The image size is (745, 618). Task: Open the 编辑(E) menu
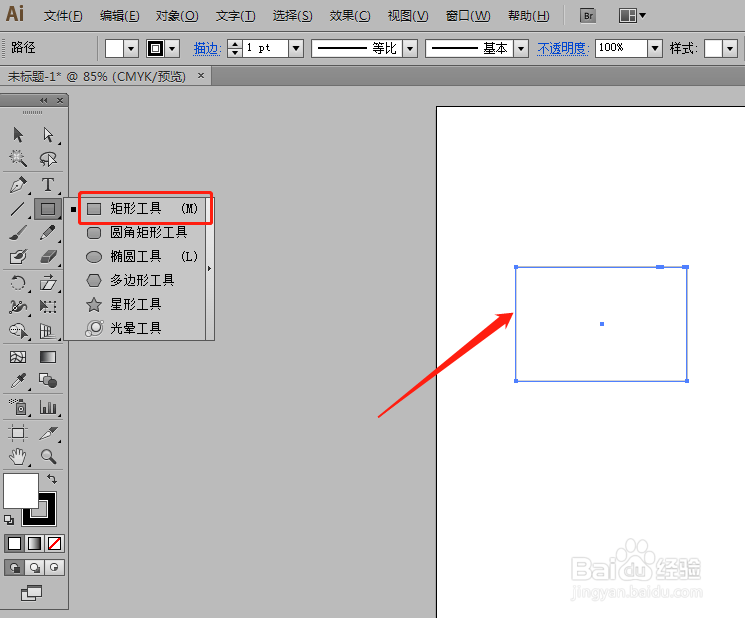click(x=119, y=16)
